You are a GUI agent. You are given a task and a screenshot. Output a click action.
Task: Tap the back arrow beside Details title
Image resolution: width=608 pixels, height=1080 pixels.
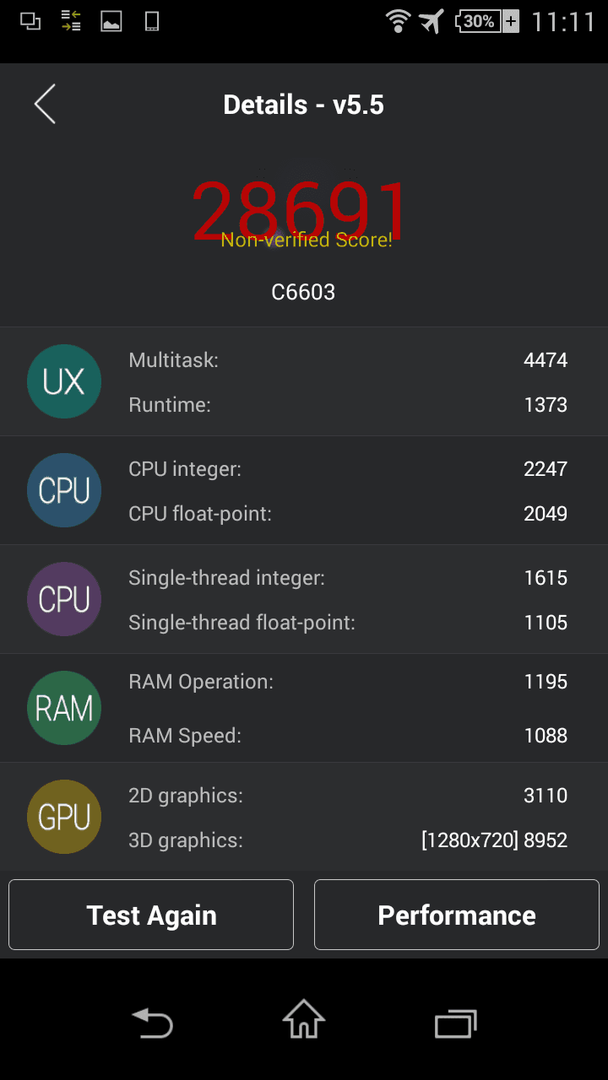click(x=45, y=105)
